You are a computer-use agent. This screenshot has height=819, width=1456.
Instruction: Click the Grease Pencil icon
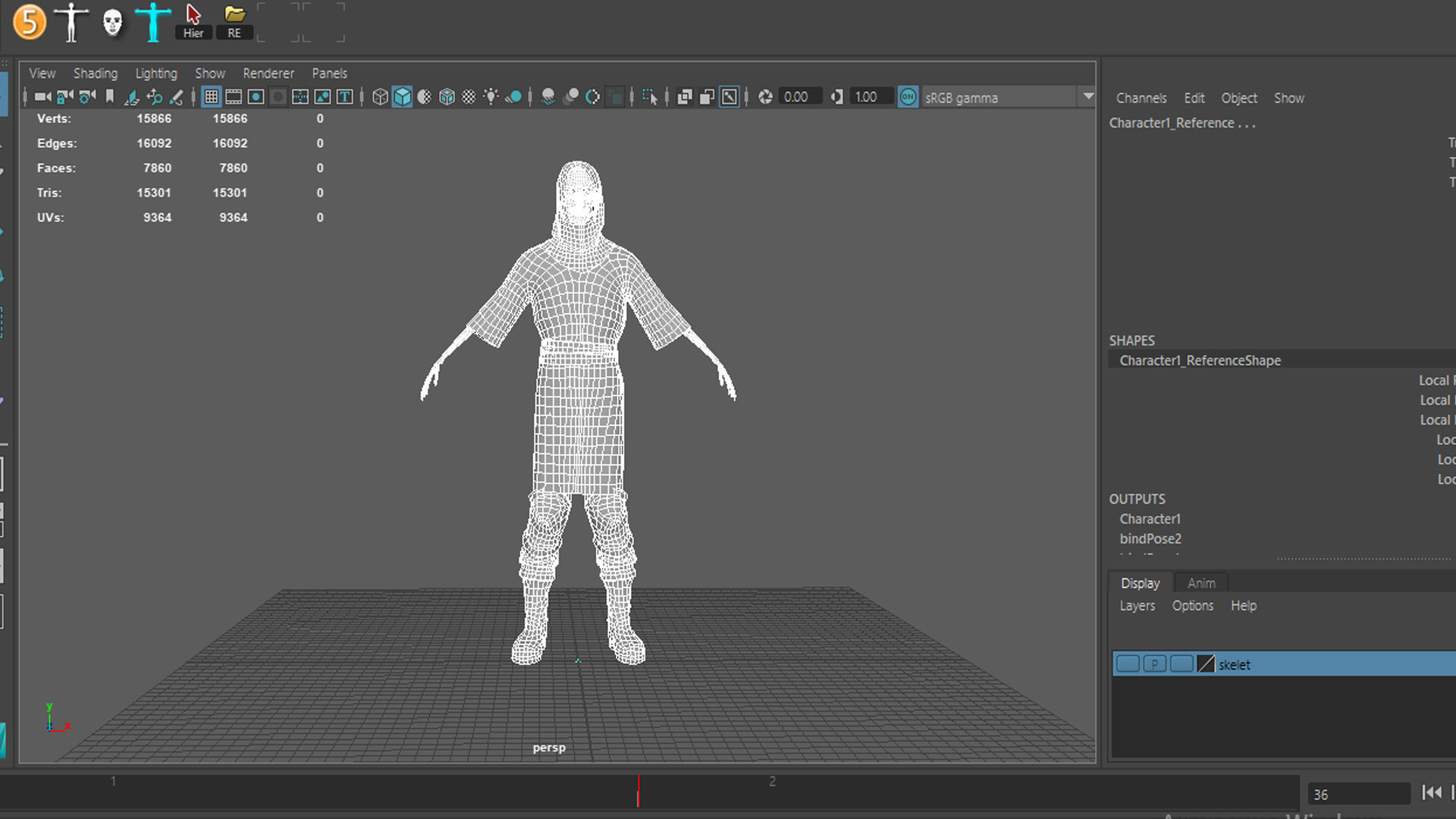click(x=176, y=97)
